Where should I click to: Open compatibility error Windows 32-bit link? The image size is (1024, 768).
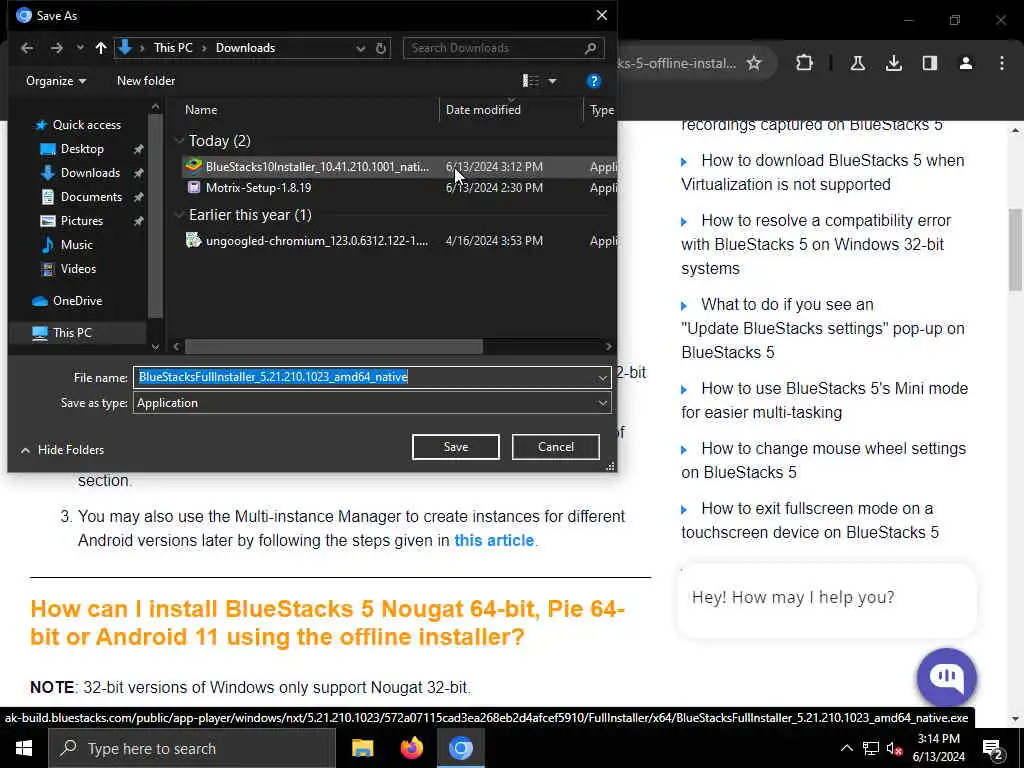pos(816,244)
